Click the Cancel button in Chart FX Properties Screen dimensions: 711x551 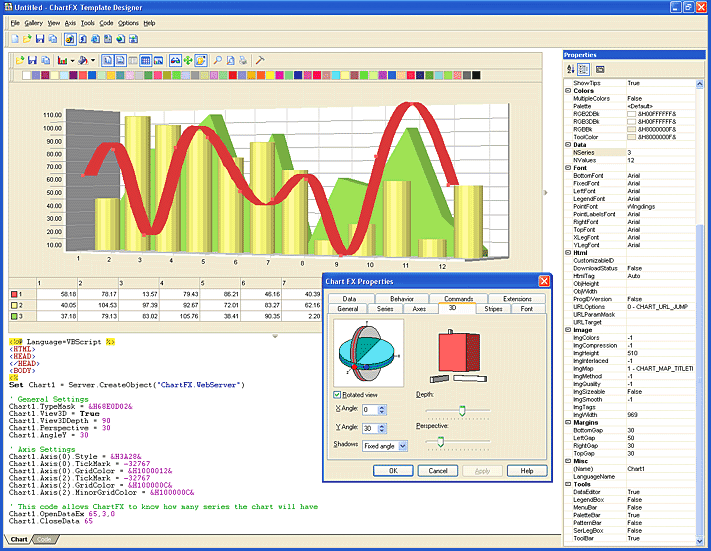pyautogui.click(x=438, y=471)
